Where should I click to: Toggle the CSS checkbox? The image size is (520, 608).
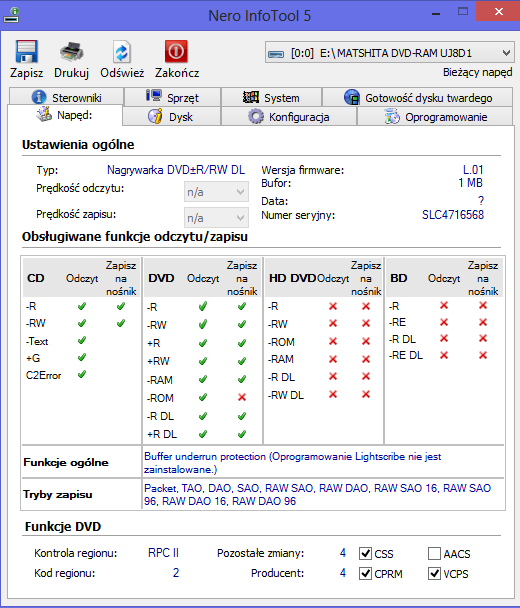[x=365, y=553]
